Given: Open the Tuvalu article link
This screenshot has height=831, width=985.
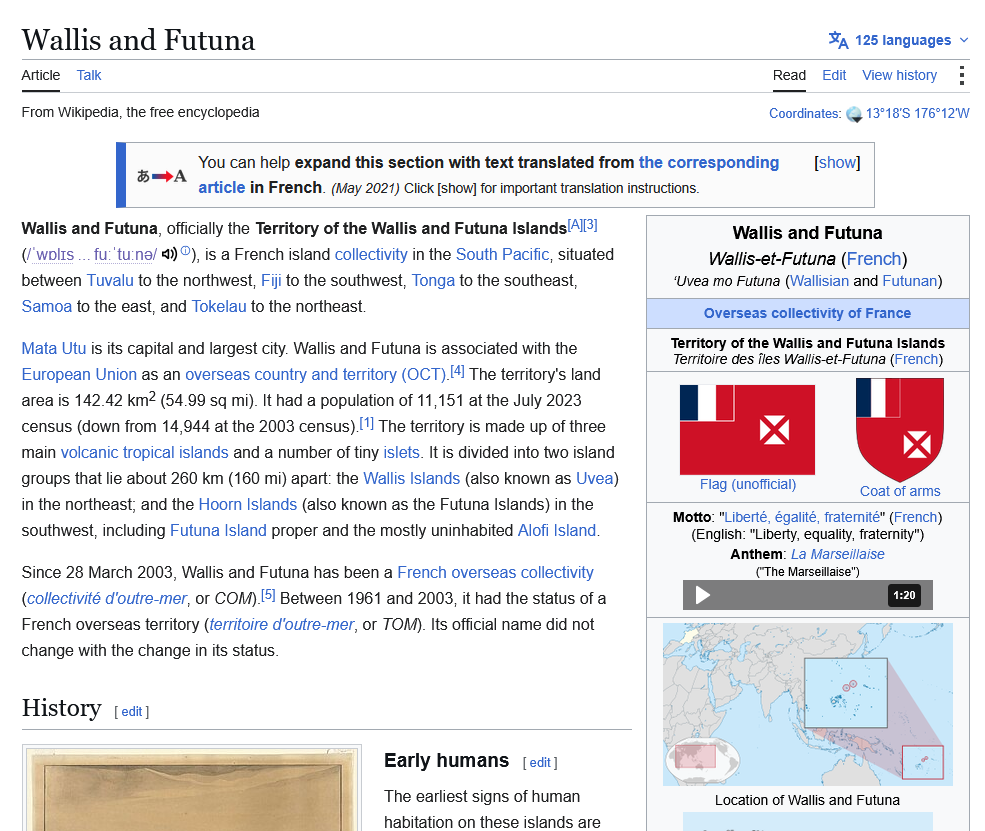Looking at the screenshot, I should pyautogui.click(x=110, y=280).
